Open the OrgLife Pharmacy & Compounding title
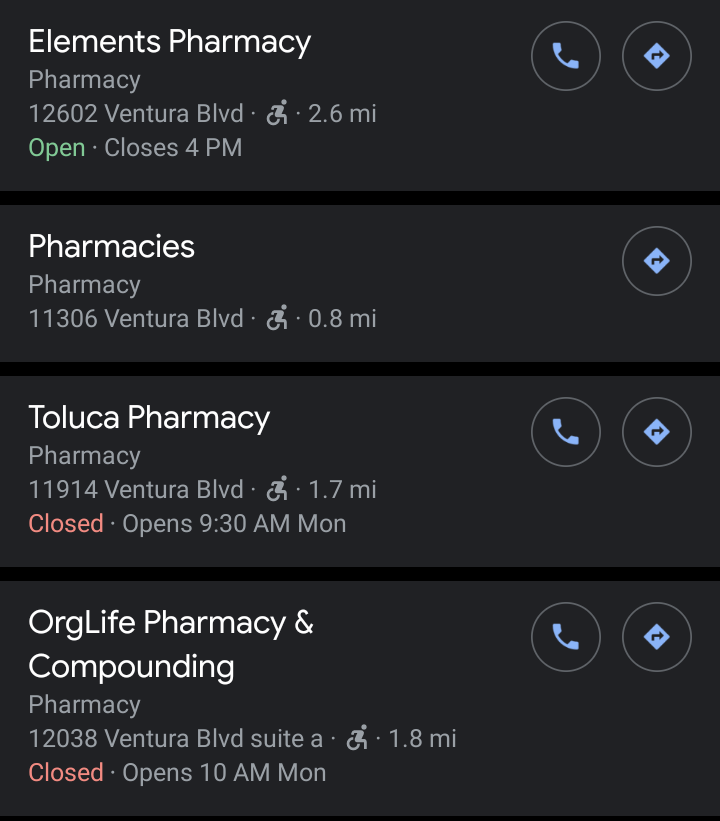Image resolution: width=720 pixels, height=821 pixels. 170,644
